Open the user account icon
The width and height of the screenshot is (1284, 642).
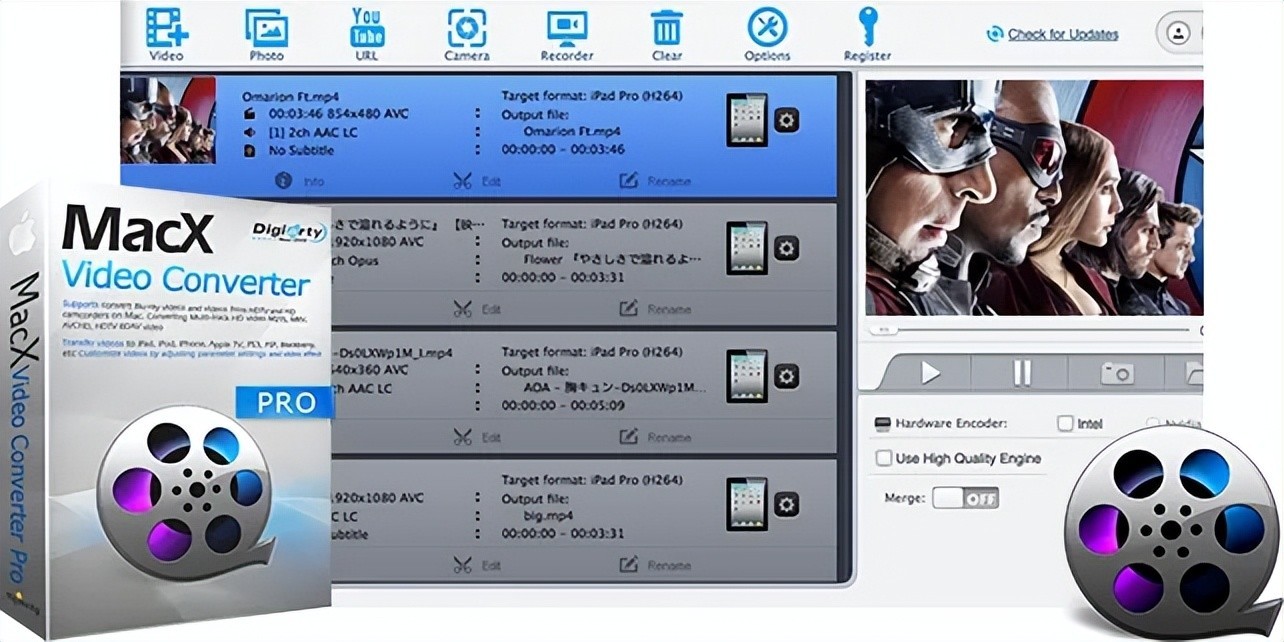tap(1180, 32)
